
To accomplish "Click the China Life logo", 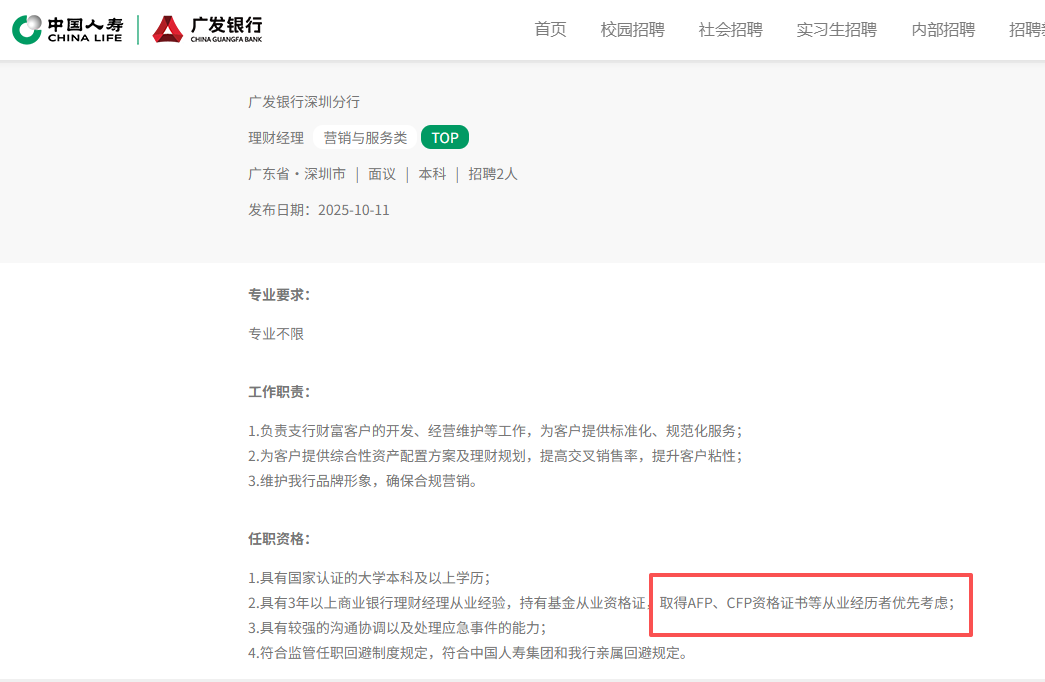I will [x=67, y=29].
